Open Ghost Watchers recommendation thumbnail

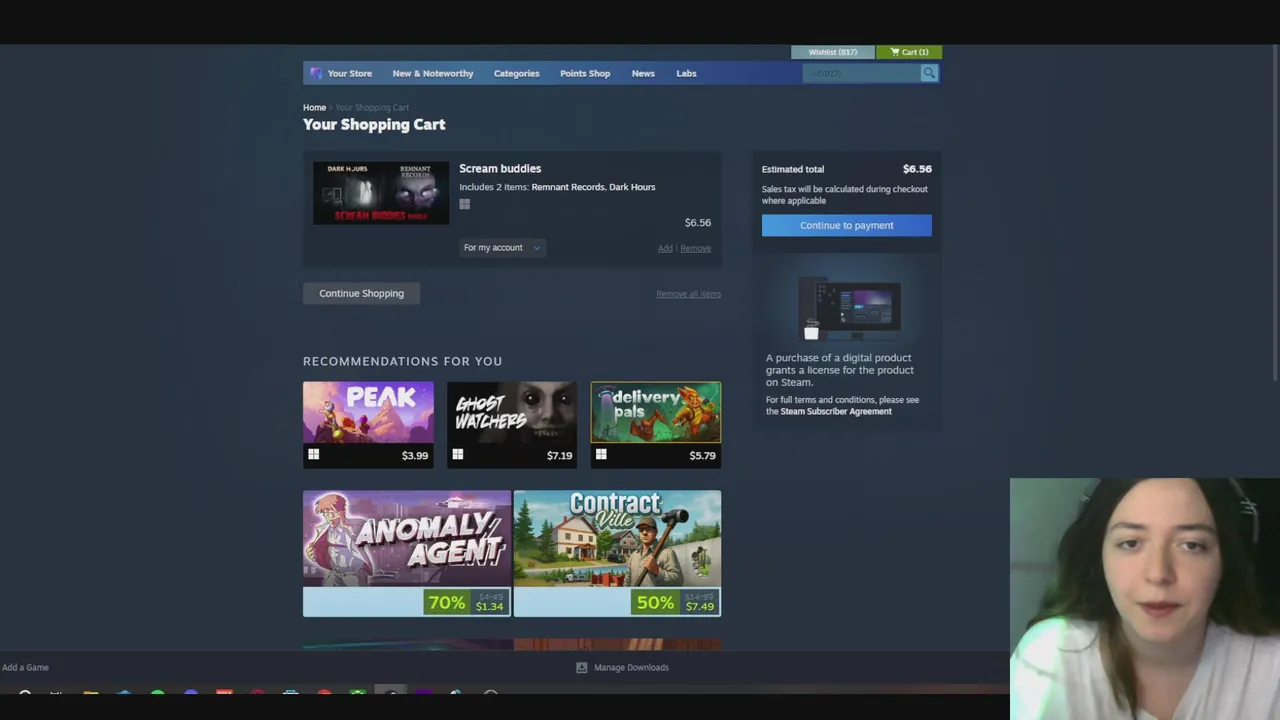pyautogui.click(x=512, y=412)
